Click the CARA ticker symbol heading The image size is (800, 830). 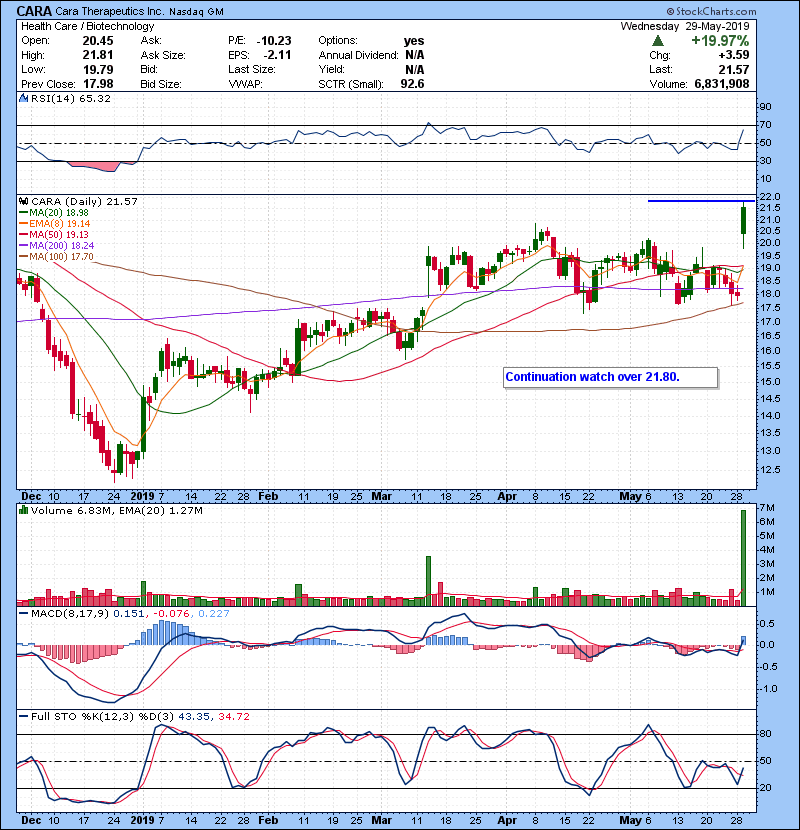point(34,11)
